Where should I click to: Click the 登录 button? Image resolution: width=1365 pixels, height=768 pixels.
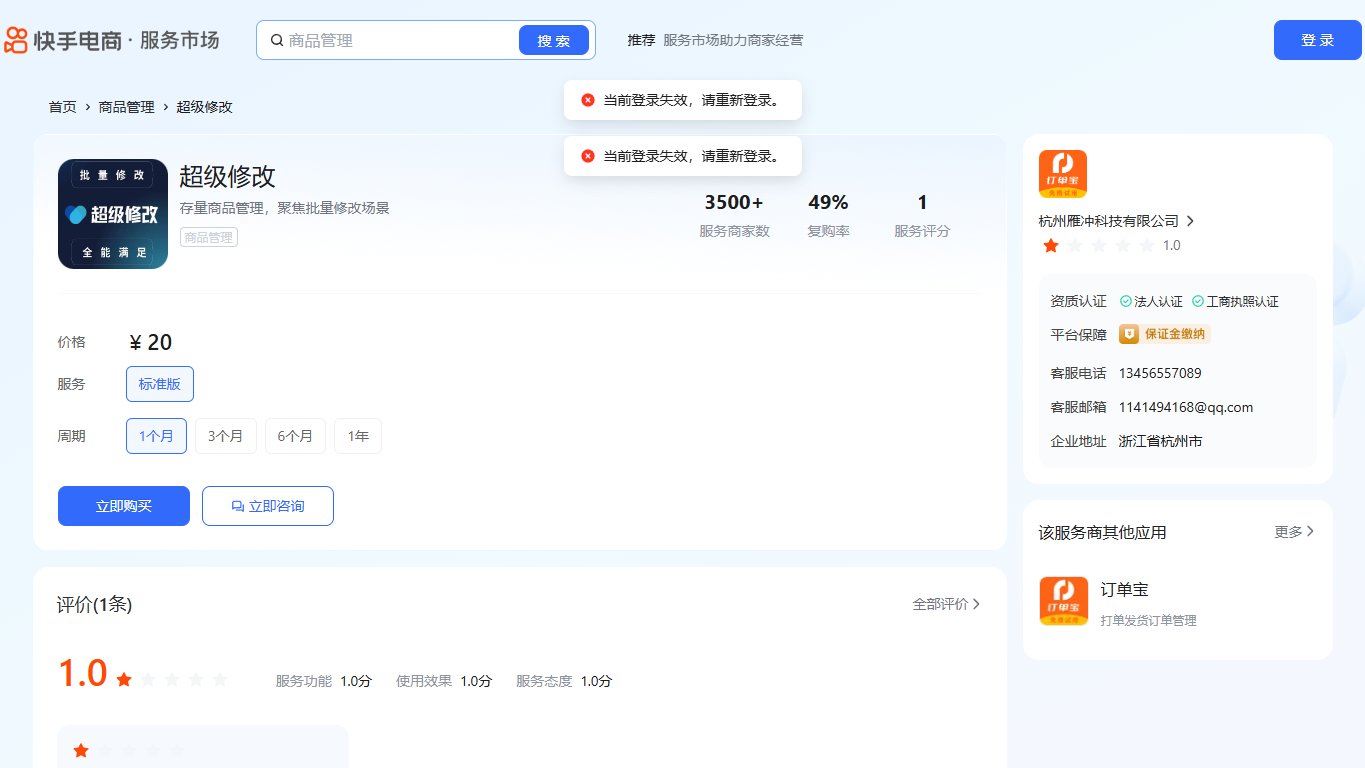point(1318,40)
